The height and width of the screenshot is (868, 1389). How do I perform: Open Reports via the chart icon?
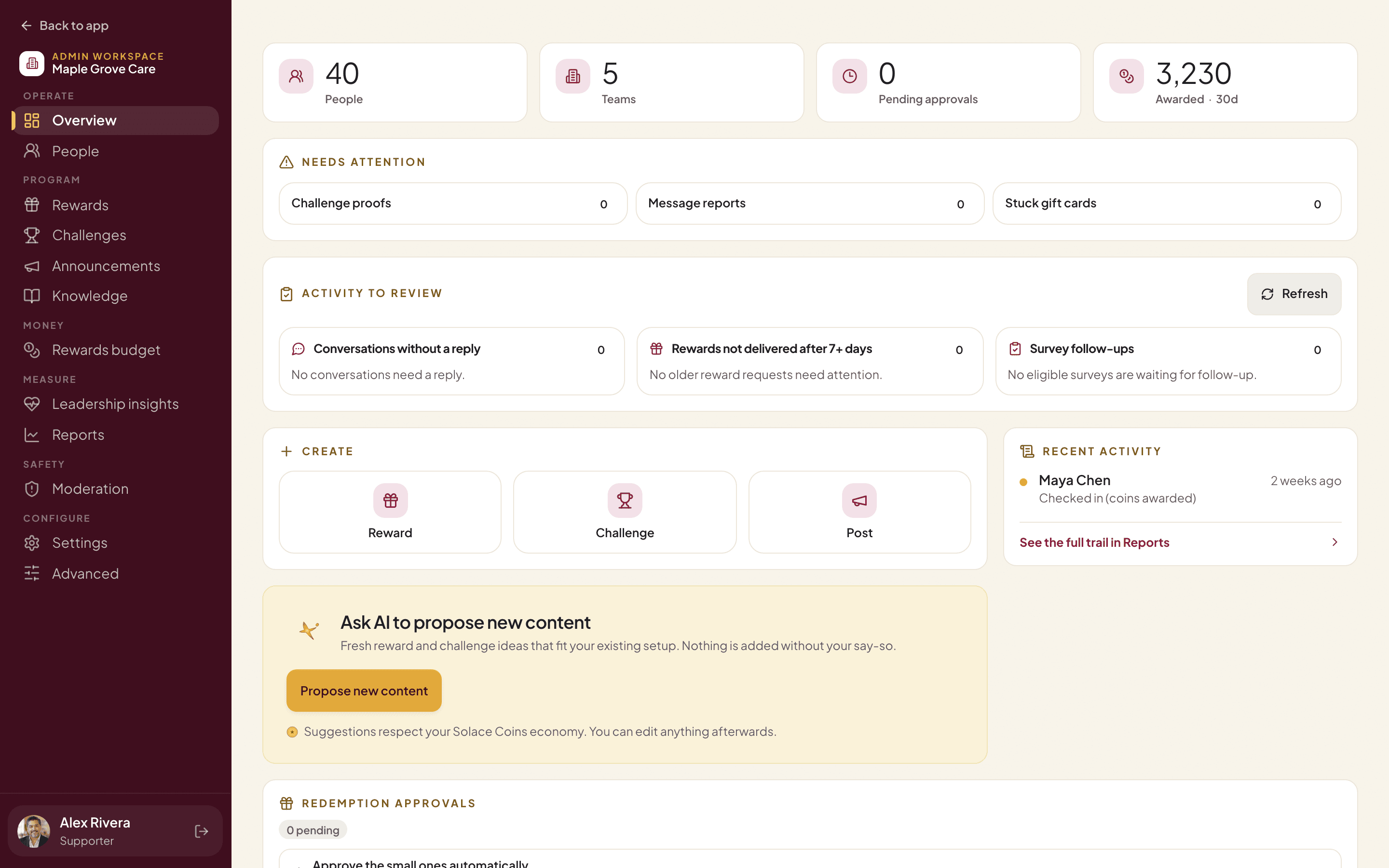coord(31,434)
